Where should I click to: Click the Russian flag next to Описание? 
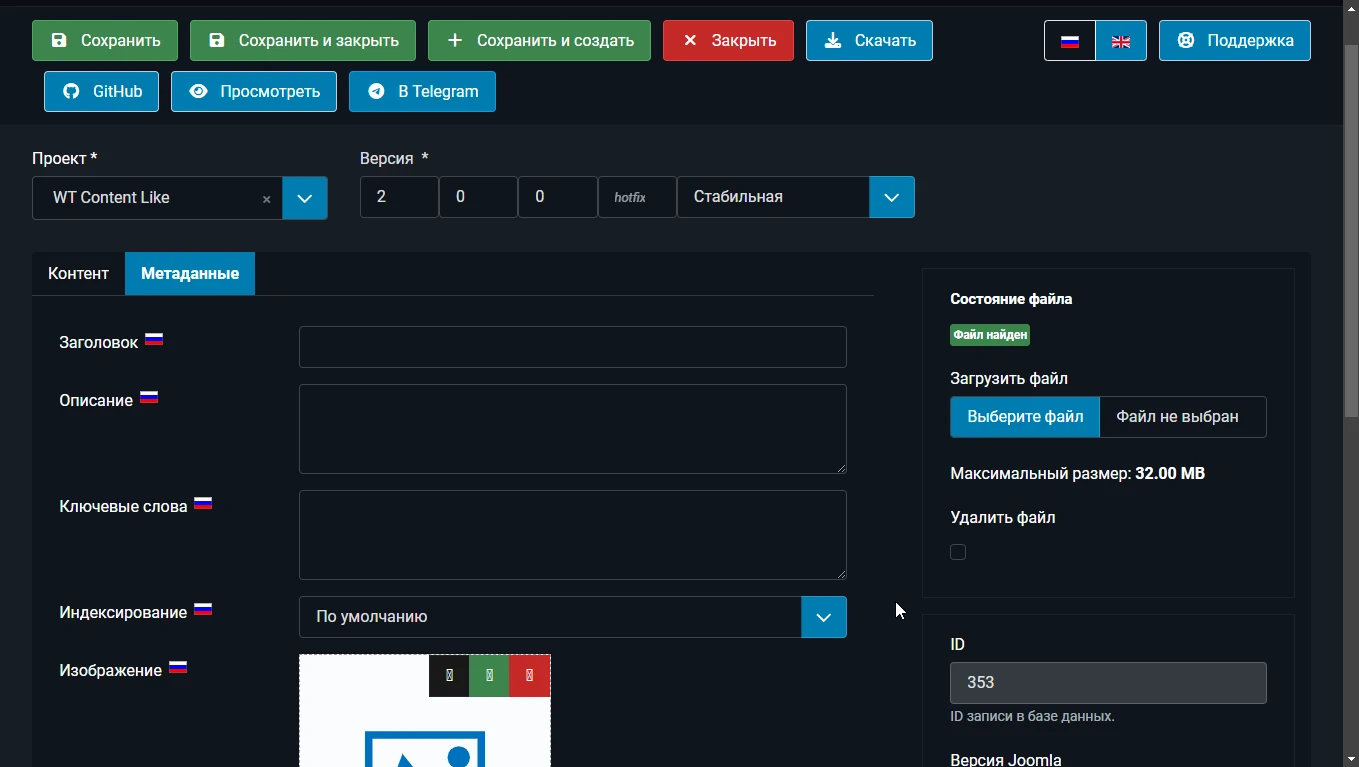(149, 398)
